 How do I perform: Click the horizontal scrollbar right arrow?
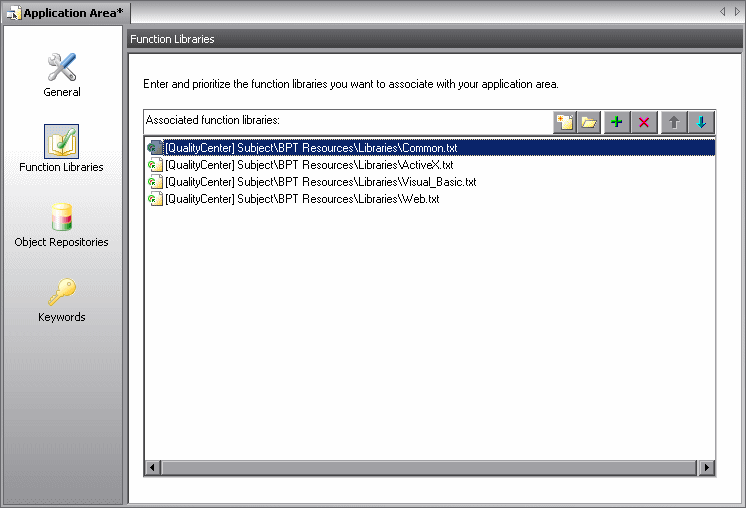click(707, 468)
